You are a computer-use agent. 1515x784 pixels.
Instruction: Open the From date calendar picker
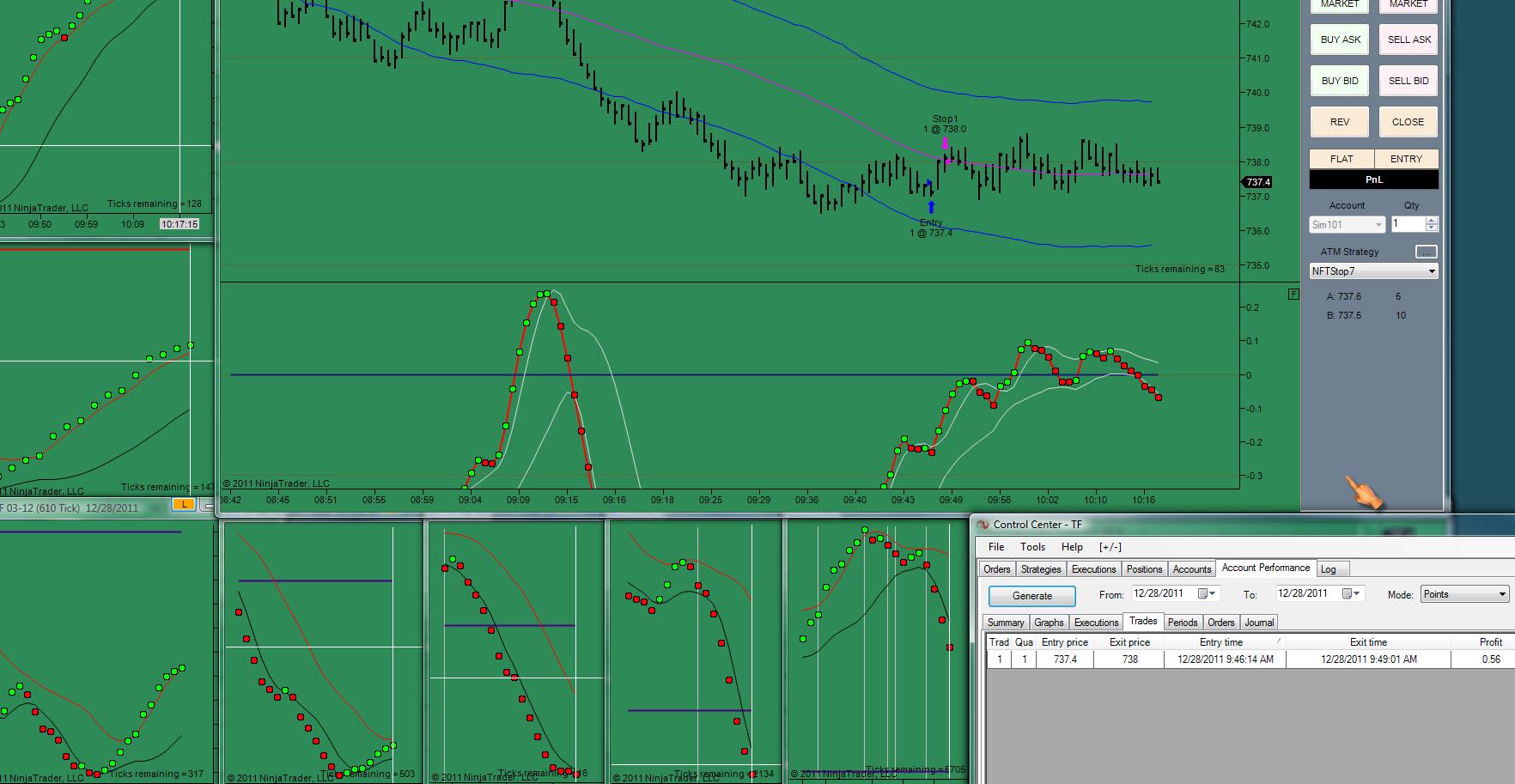(1207, 593)
